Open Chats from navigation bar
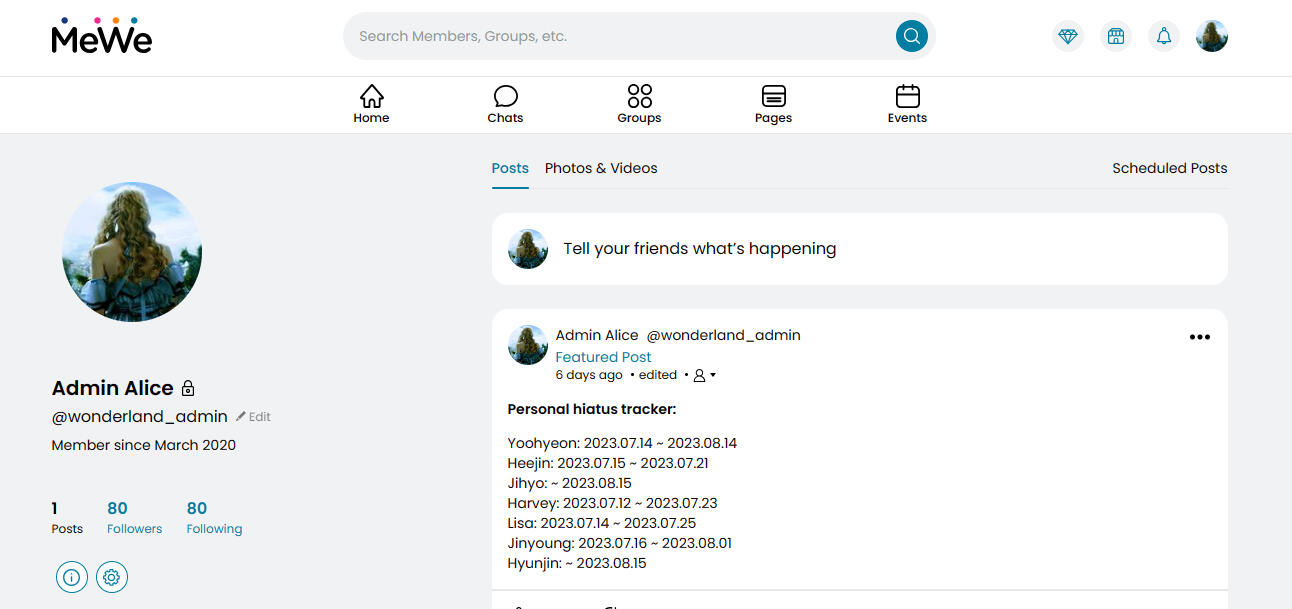The width and height of the screenshot is (1292, 609). tap(505, 104)
